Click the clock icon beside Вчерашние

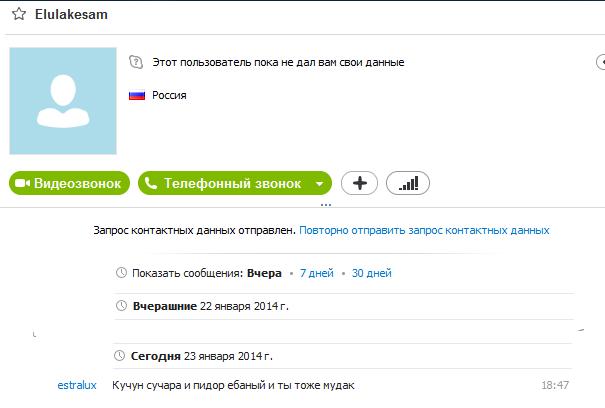point(122,306)
